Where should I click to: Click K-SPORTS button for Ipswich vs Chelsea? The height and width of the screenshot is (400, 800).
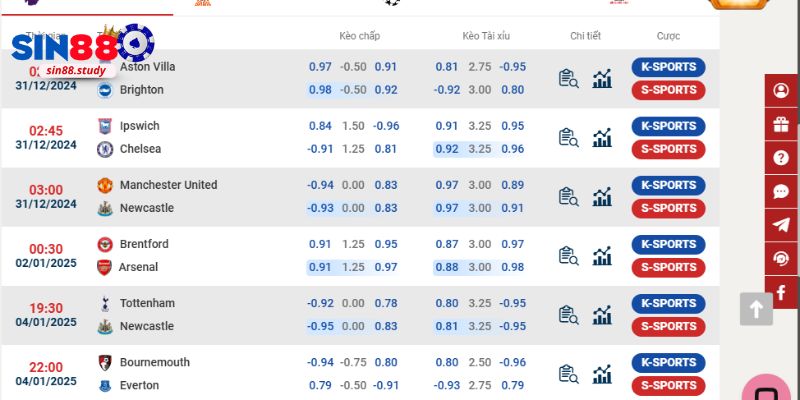point(668,127)
